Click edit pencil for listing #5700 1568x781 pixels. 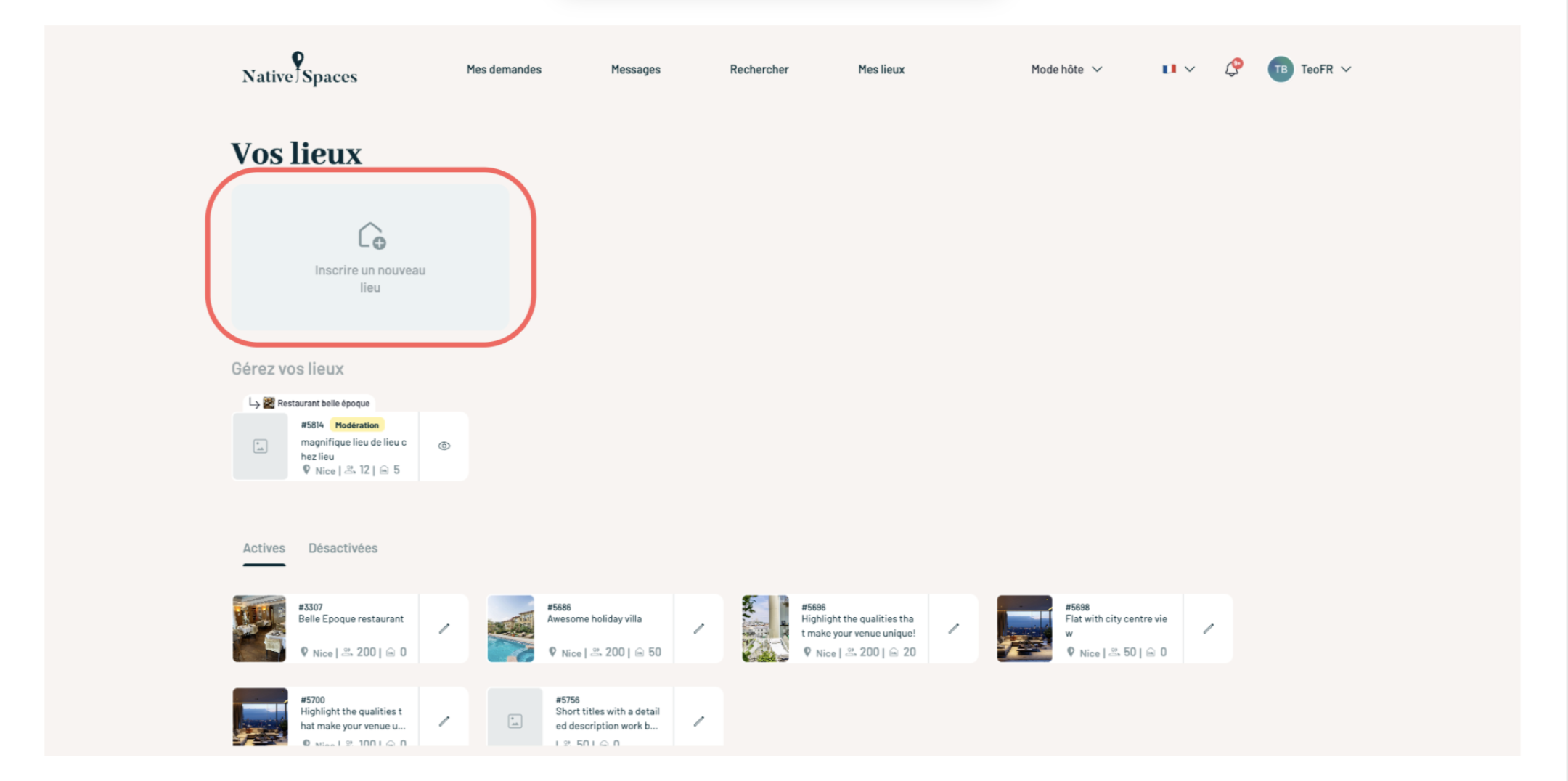coord(444,721)
